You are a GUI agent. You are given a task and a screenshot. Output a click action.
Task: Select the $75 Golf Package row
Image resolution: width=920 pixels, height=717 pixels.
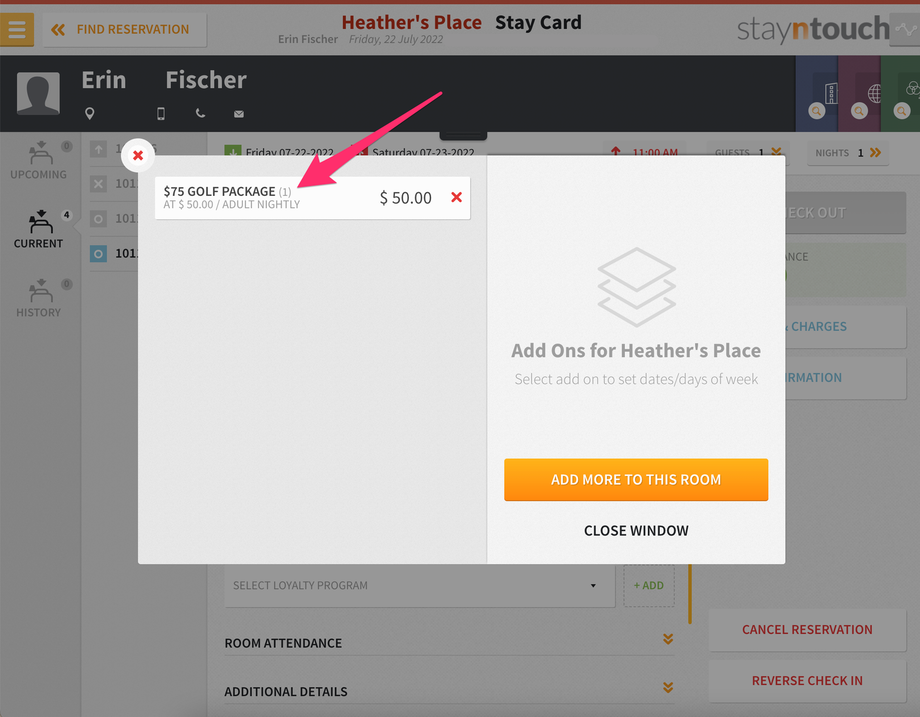click(312, 198)
